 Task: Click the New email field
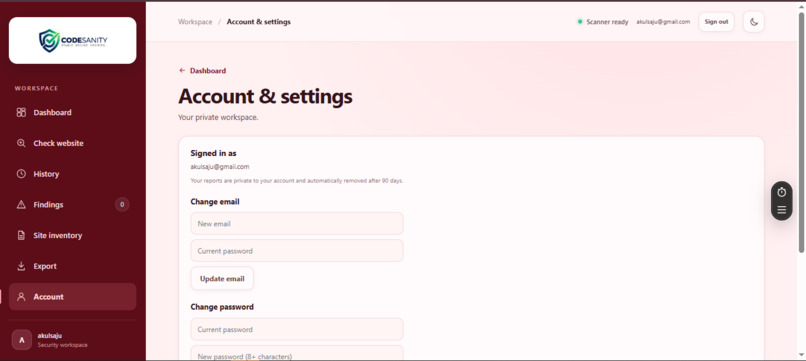297,224
